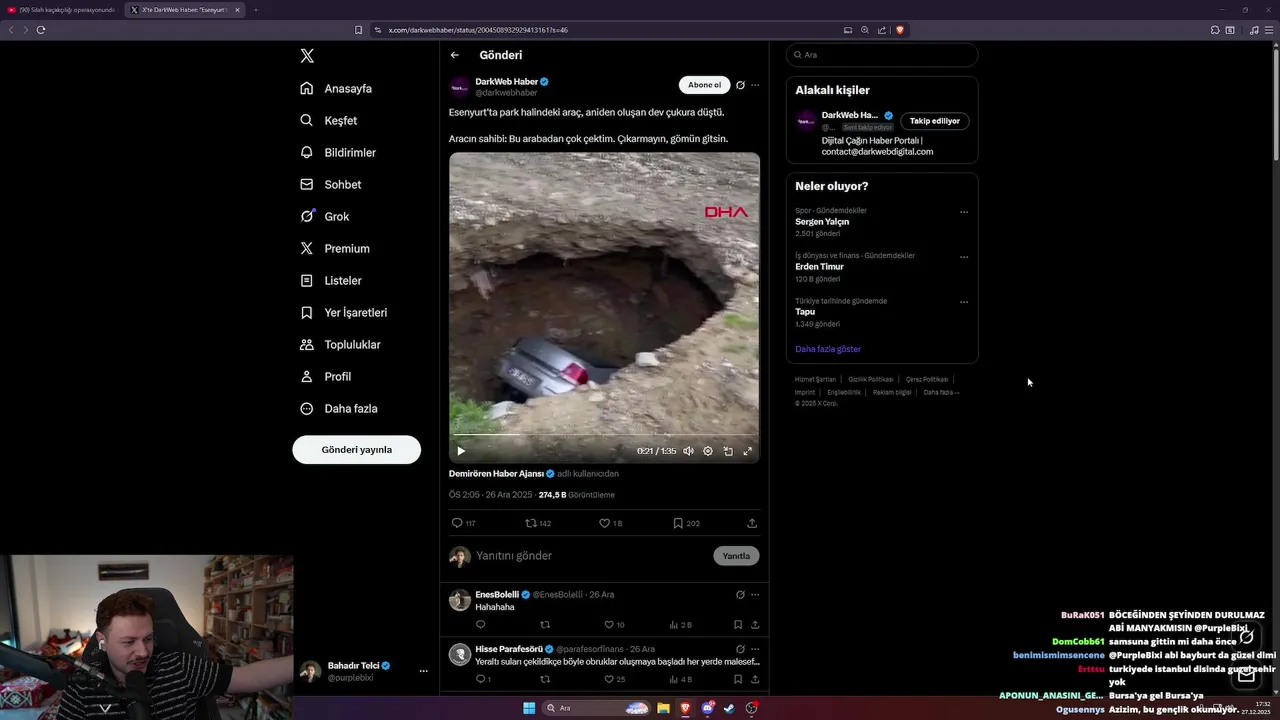The height and width of the screenshot is (720, 1280).
Task: Open Premium from the sidebar
Action: pyautogui.click(x=335, y=248)
